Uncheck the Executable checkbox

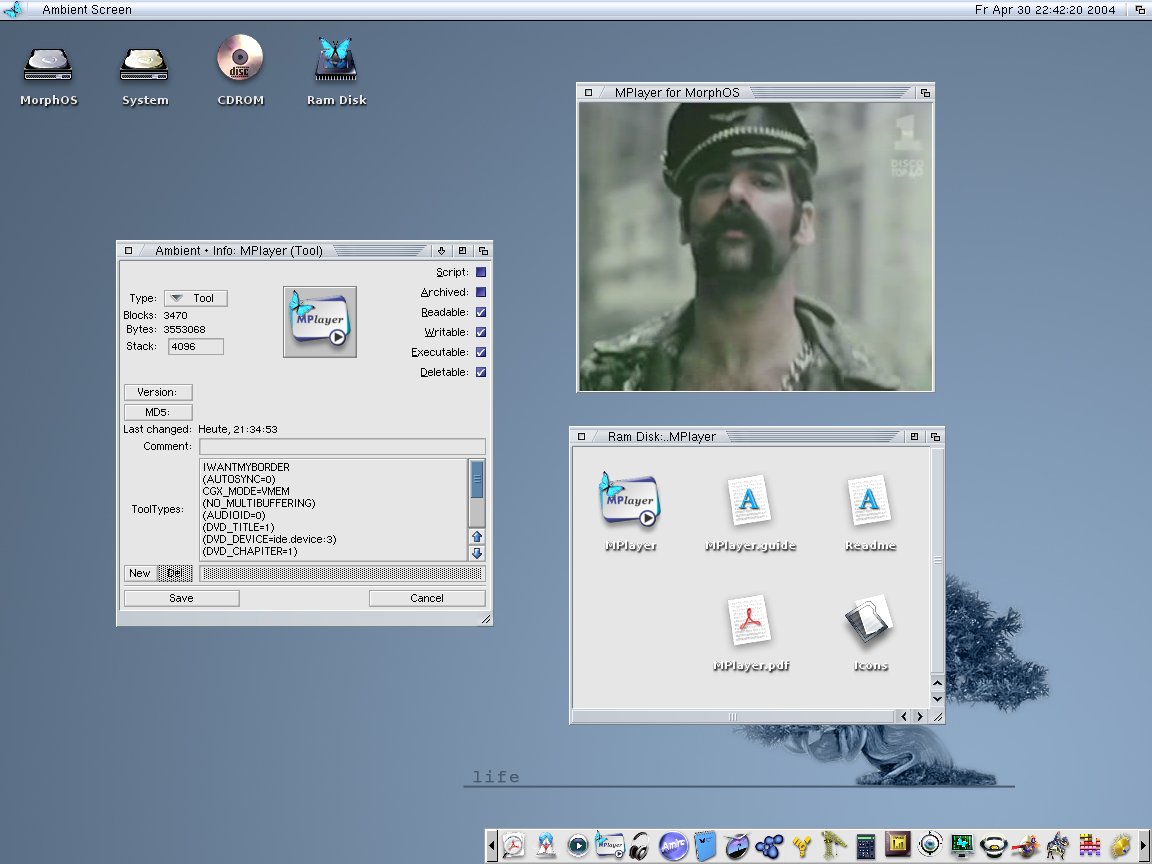point(481,352)
